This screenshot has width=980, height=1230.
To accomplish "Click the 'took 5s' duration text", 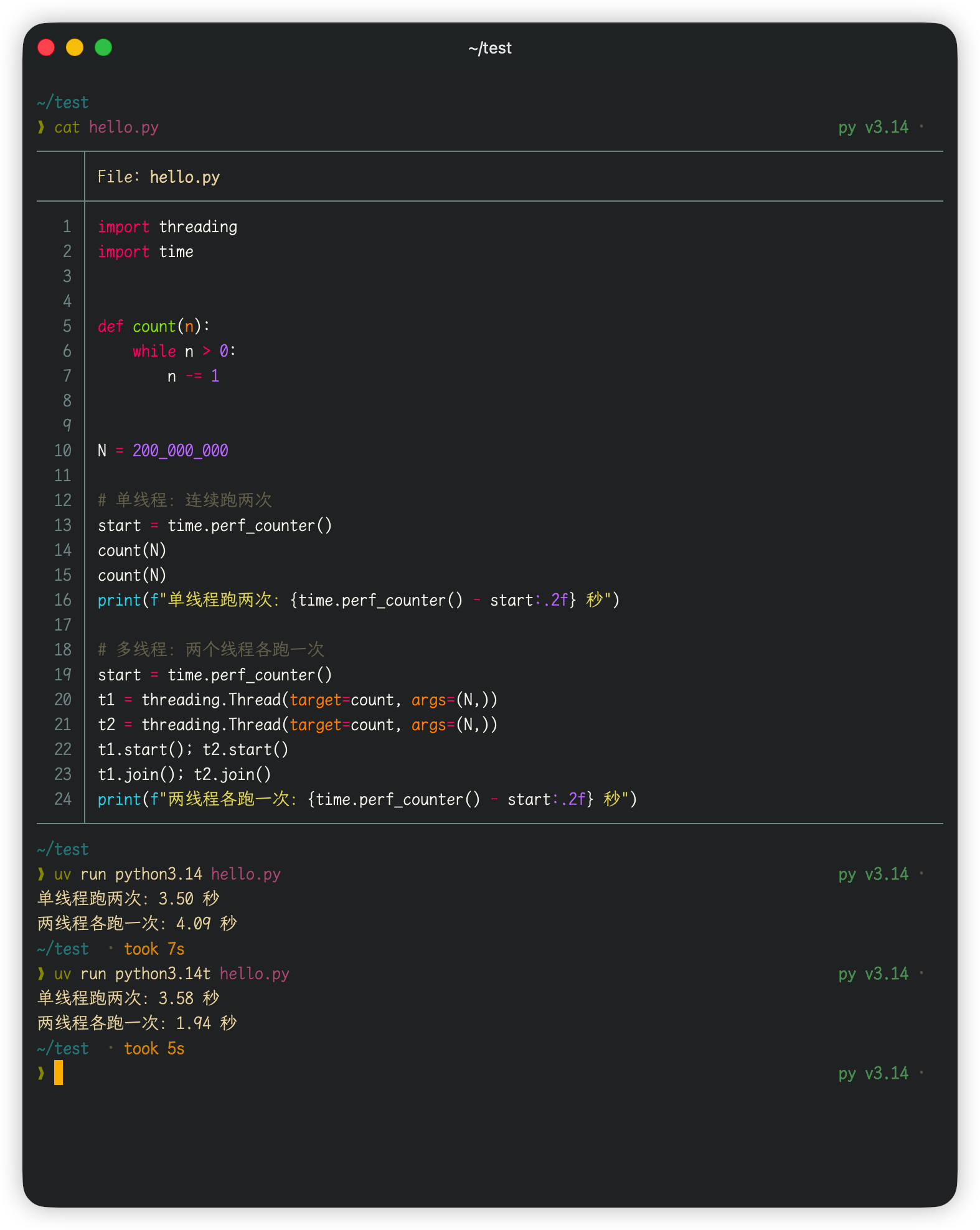I will tap(154, 1048).
